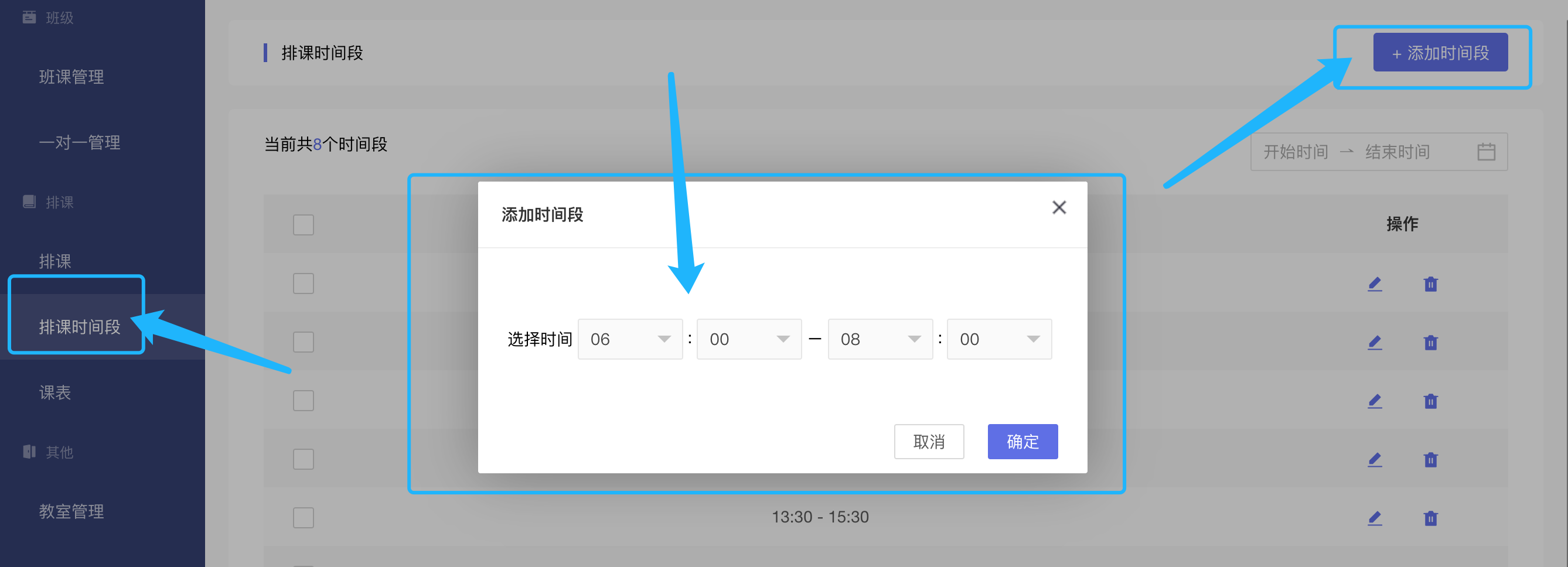Viewport: 1568px width, 567px height.
Task: Delete the first time slot row
Action: 1430,284
